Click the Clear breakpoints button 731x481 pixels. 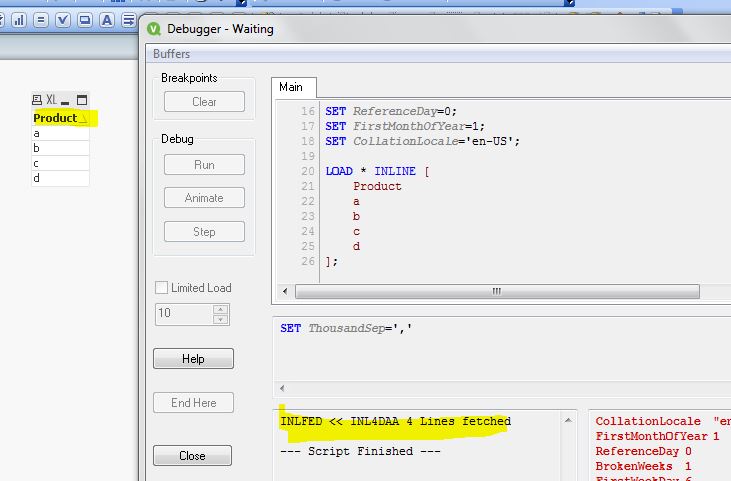tap(204, 102)
